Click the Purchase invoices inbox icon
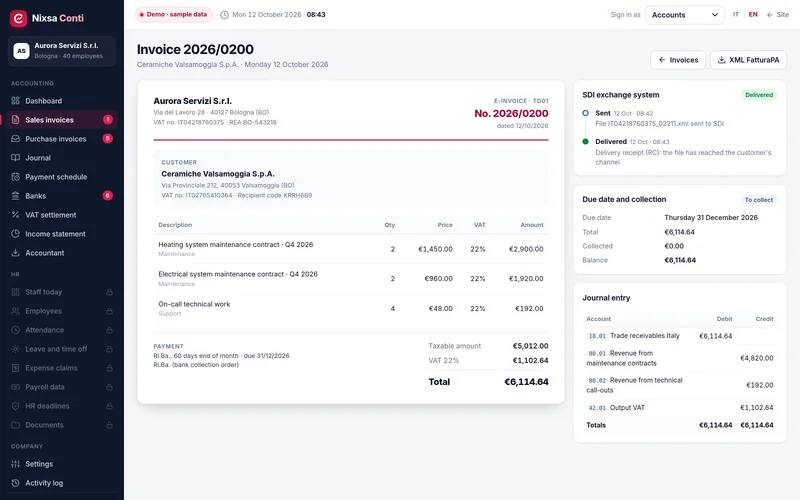The height and width of the screenshot is (500, 800). [15, 139]
